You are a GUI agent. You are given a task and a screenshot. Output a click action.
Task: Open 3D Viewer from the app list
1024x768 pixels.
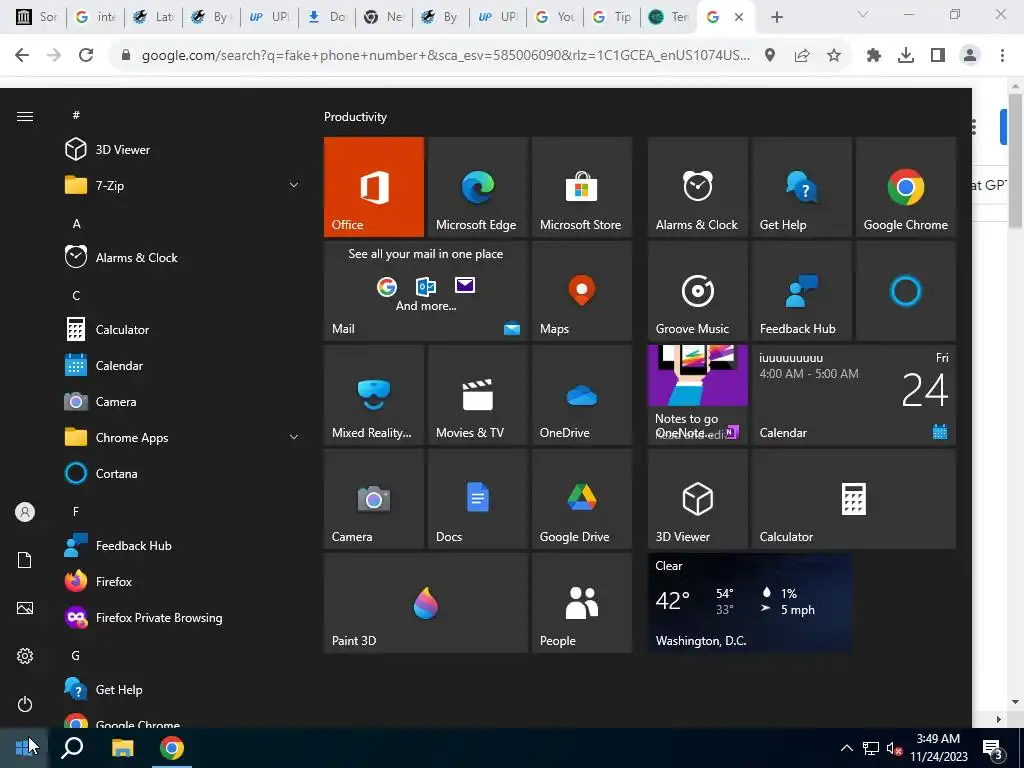pyautogui.click(x=183, y=150)
